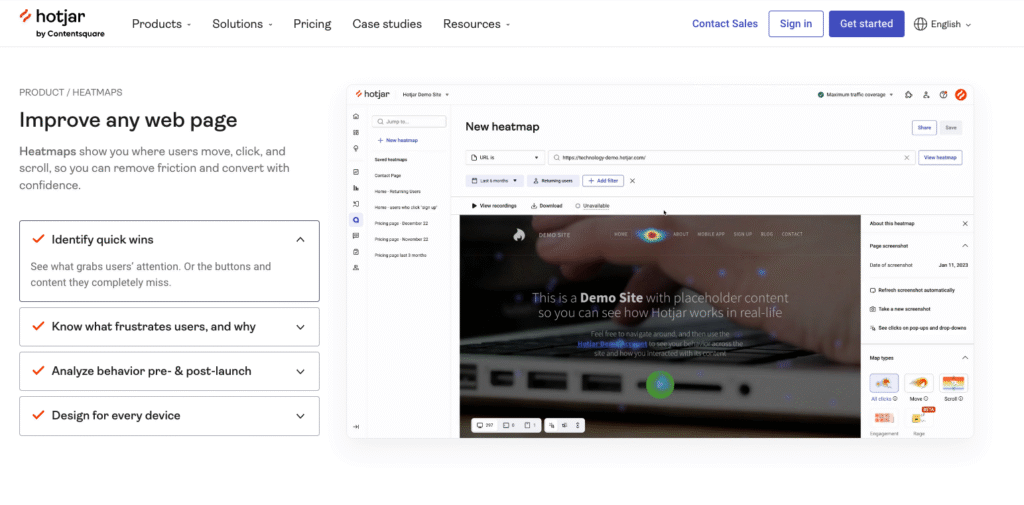1024x505 pixels.
Task: Select the Scroll map type
Action: [953, 383]
